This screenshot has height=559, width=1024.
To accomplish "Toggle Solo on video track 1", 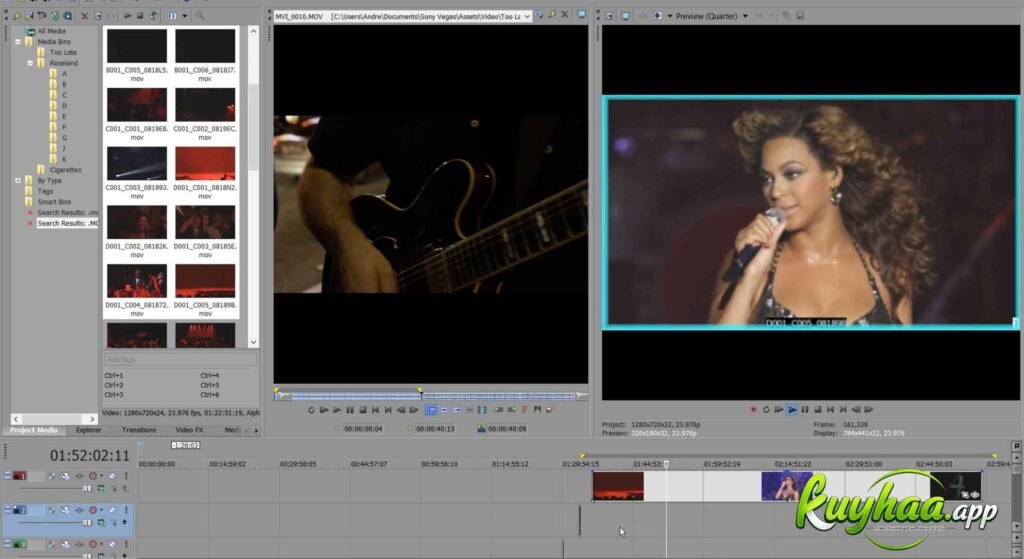I will click(x=125, y=476).
